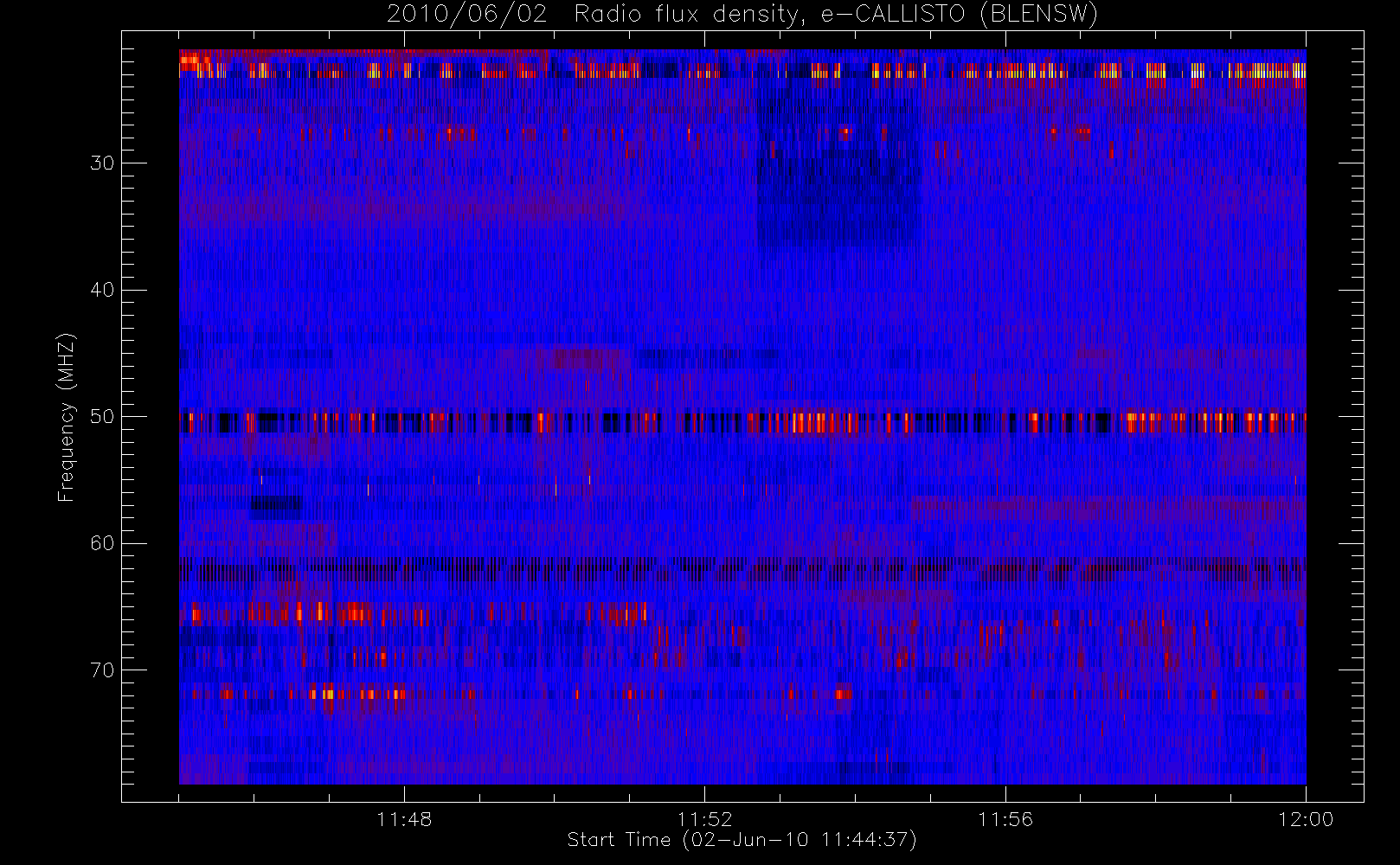Click the Start Time axis label
Image resolution: width=1400 pixels, height=865 pixels.
click(742, 840)
